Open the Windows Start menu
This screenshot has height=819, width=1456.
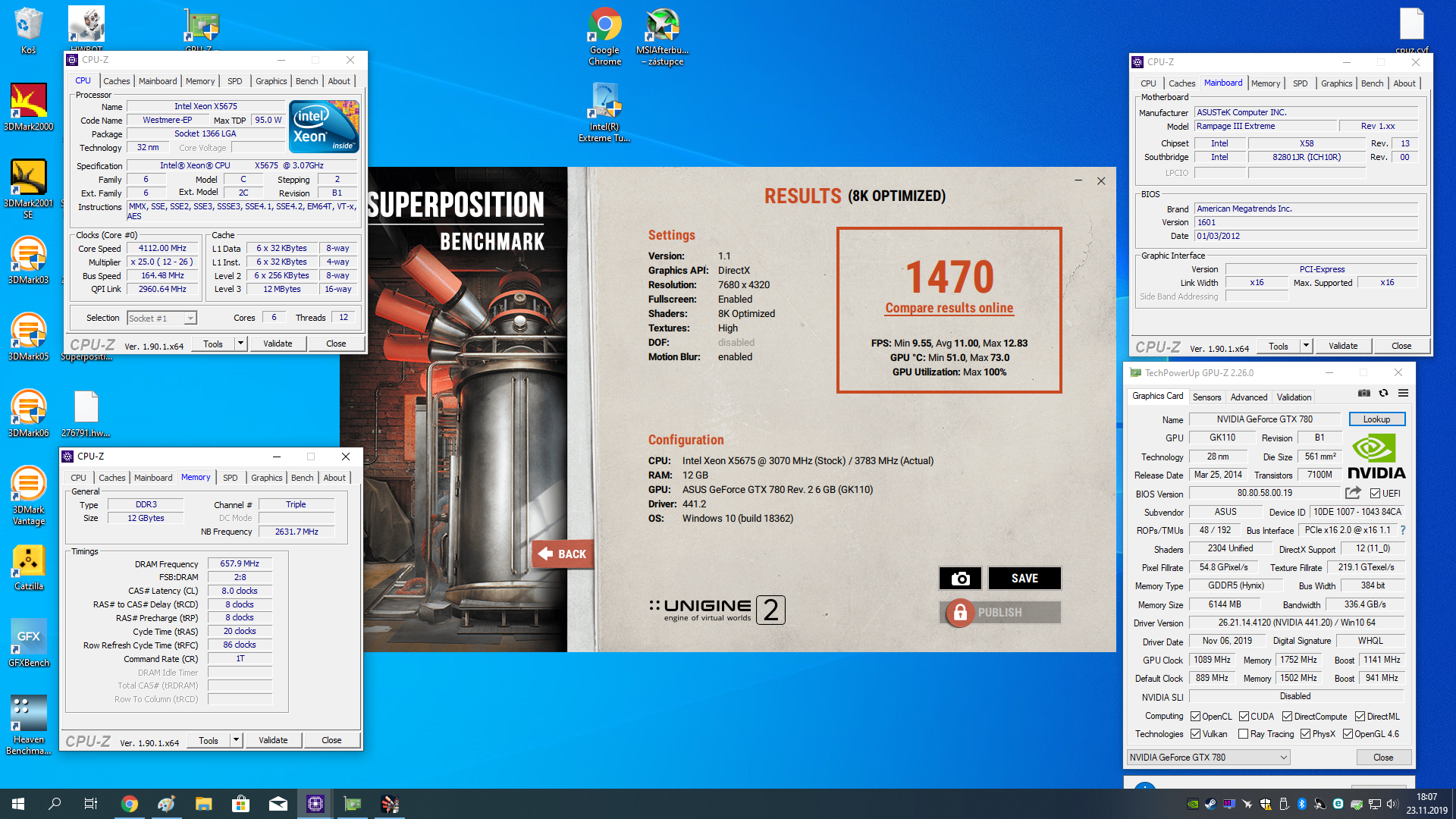click(18, 804)
